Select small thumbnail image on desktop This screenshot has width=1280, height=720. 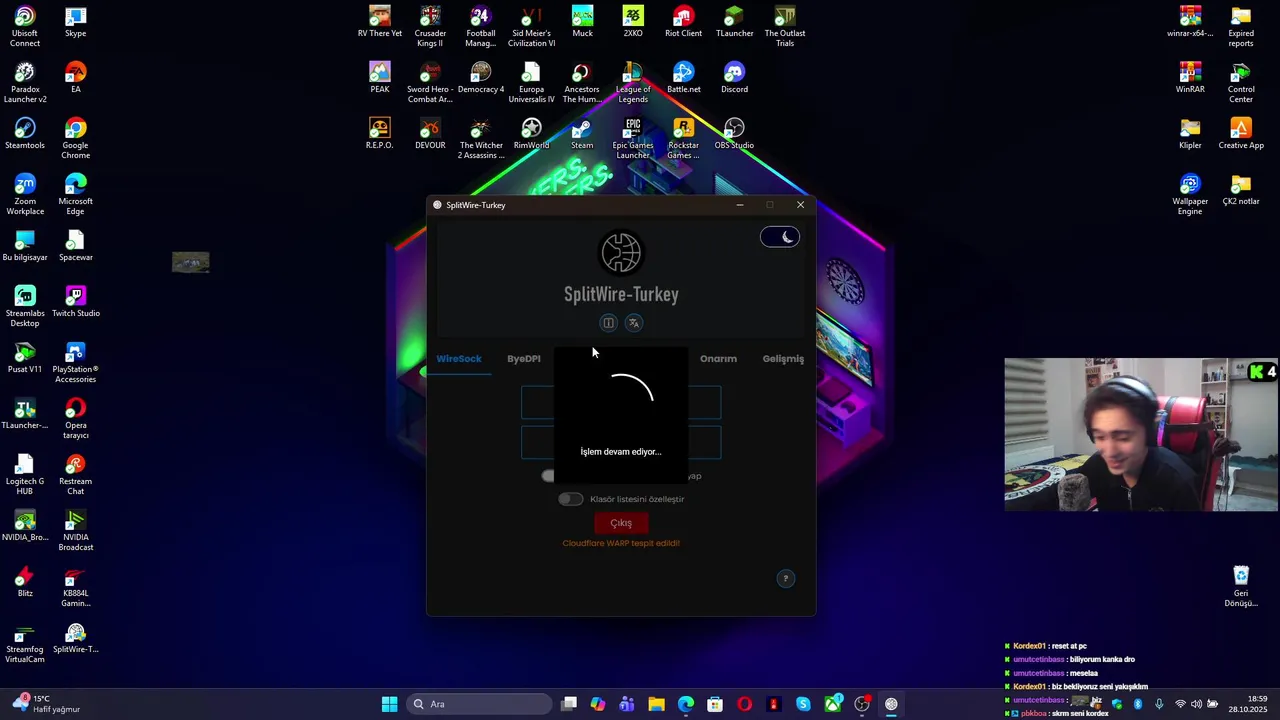pyautogui.click(x=190, y=262)
